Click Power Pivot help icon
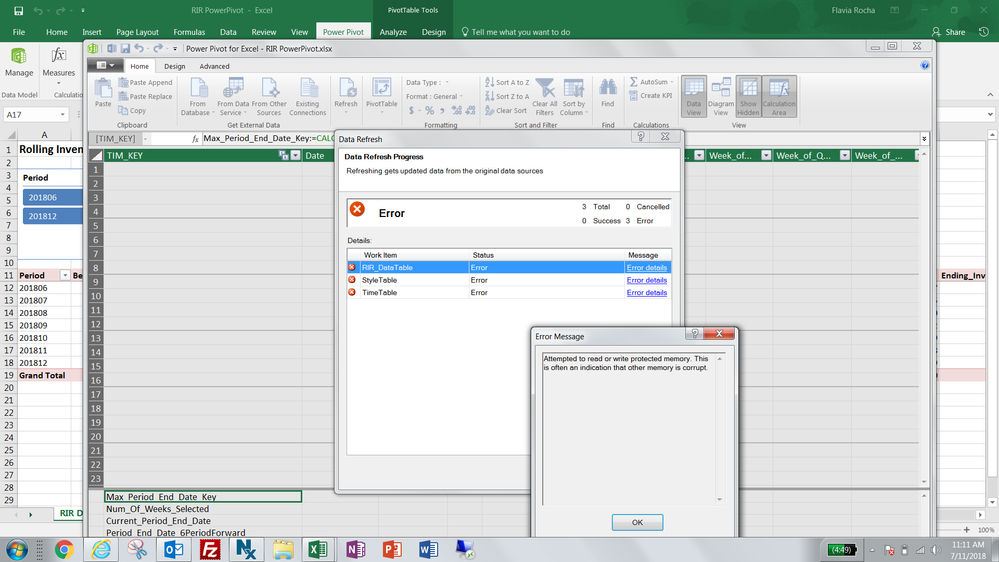Screen dimensions: 999x562 924,65
